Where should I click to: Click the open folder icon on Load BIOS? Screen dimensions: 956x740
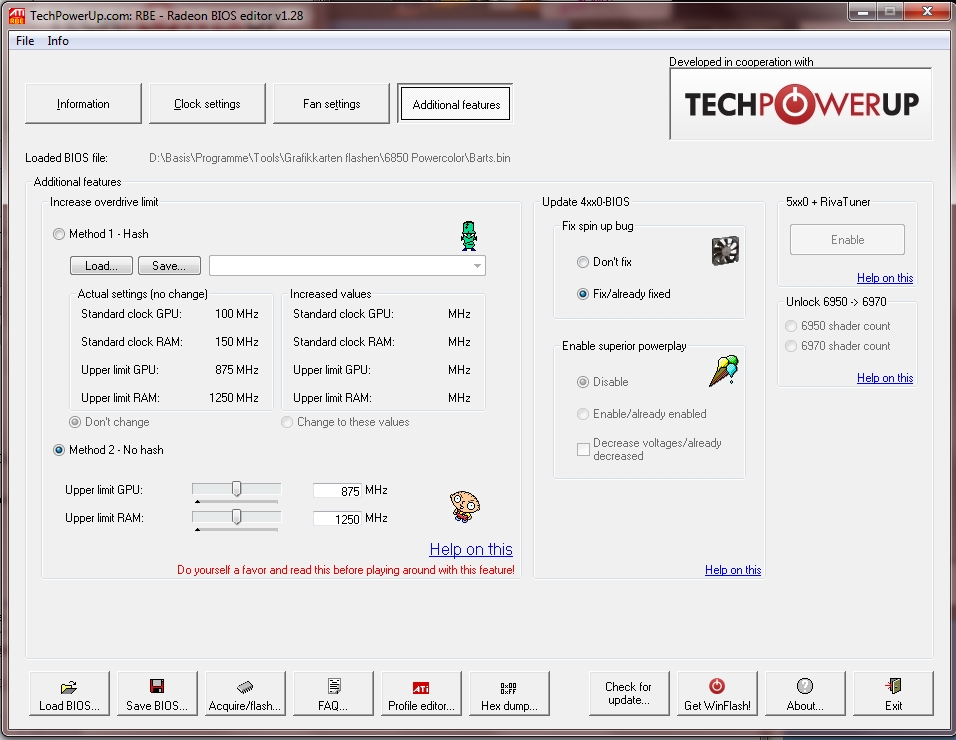tap(69, 688)
